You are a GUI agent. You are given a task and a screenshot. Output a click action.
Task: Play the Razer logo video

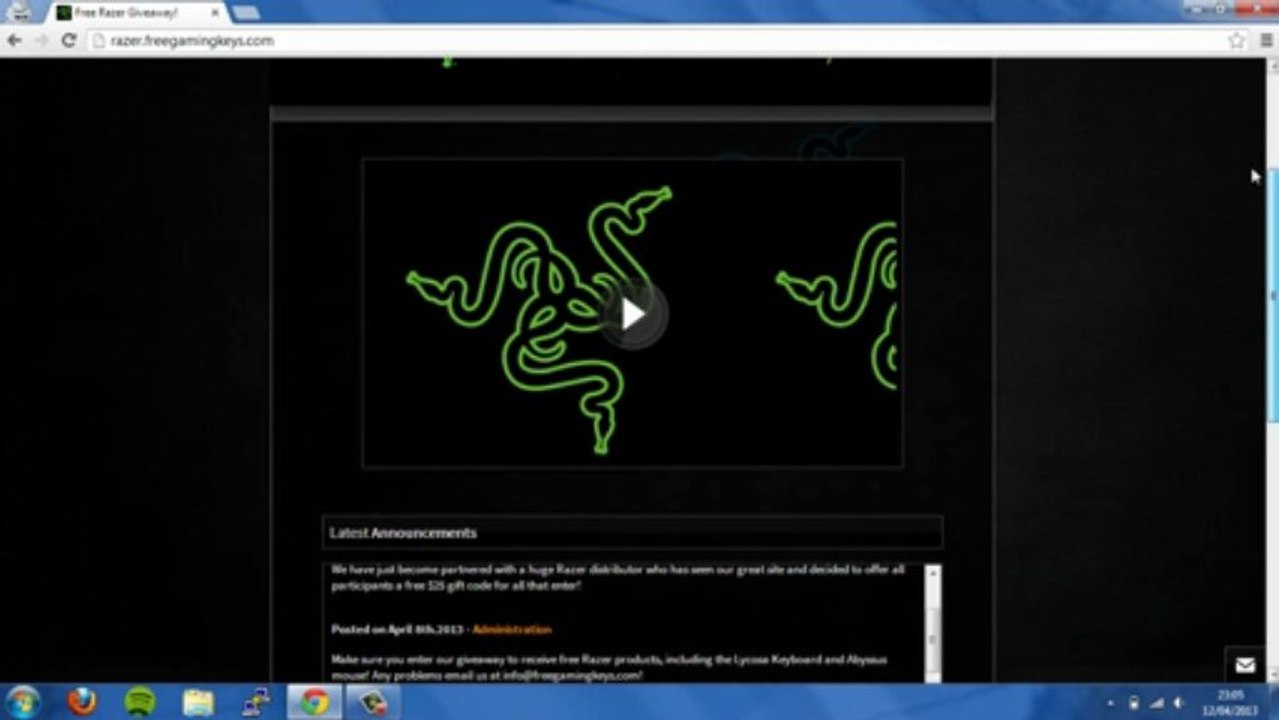[x=632, y=313]
